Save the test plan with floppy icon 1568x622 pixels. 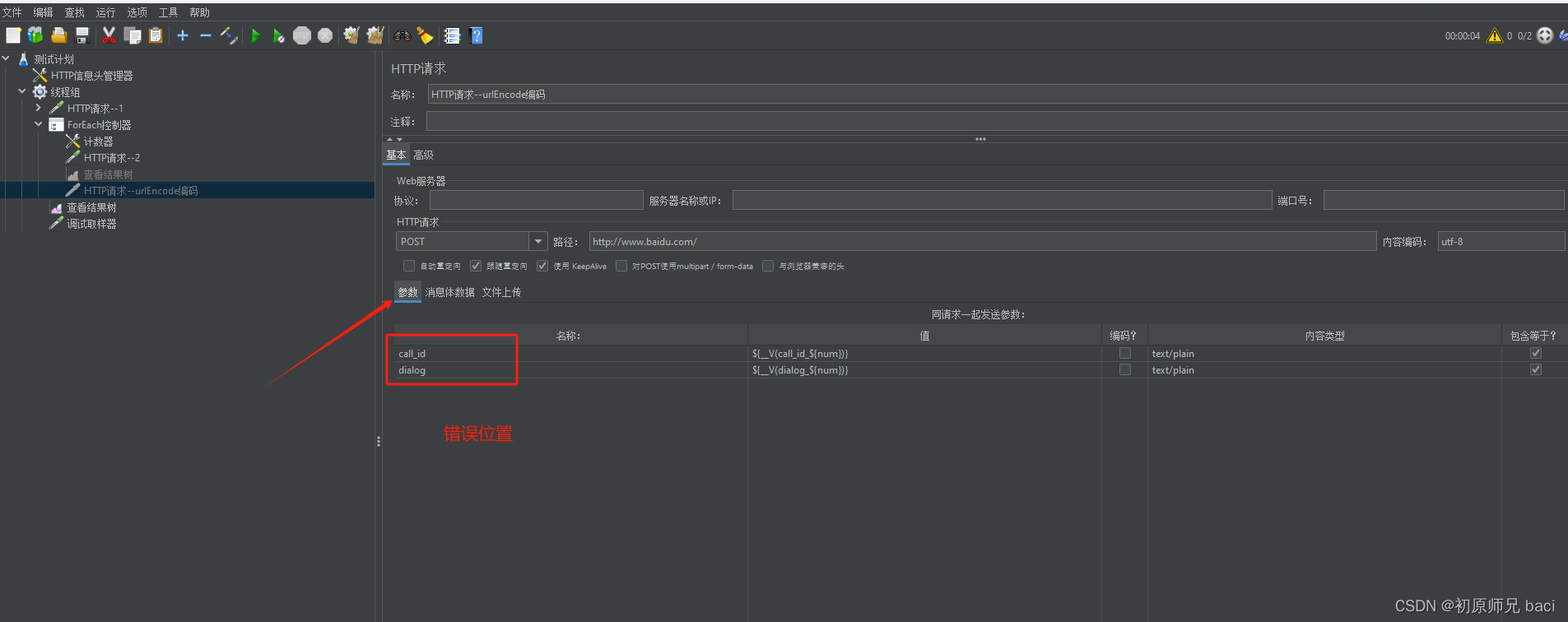coord(81,35)
